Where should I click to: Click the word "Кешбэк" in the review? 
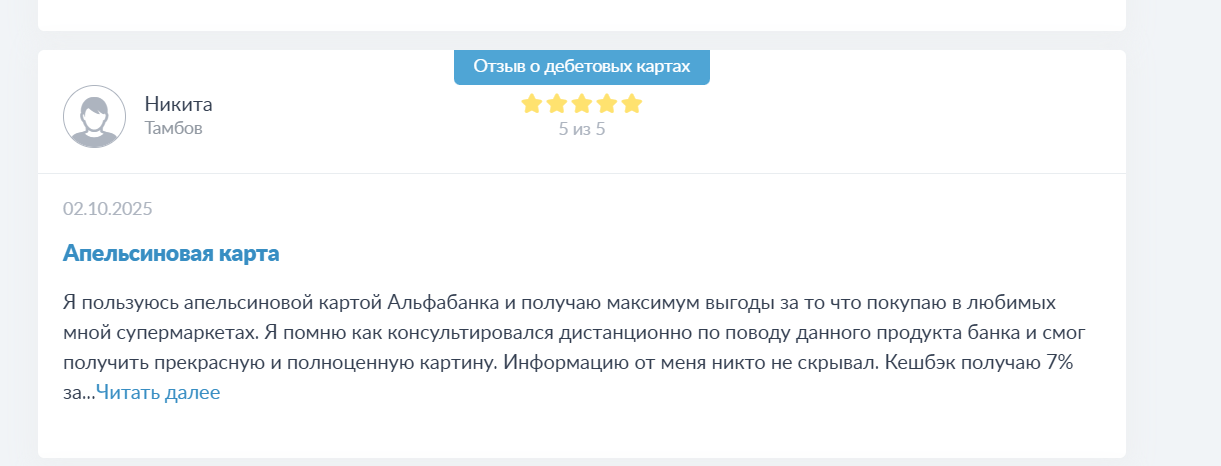click(910, 363)
